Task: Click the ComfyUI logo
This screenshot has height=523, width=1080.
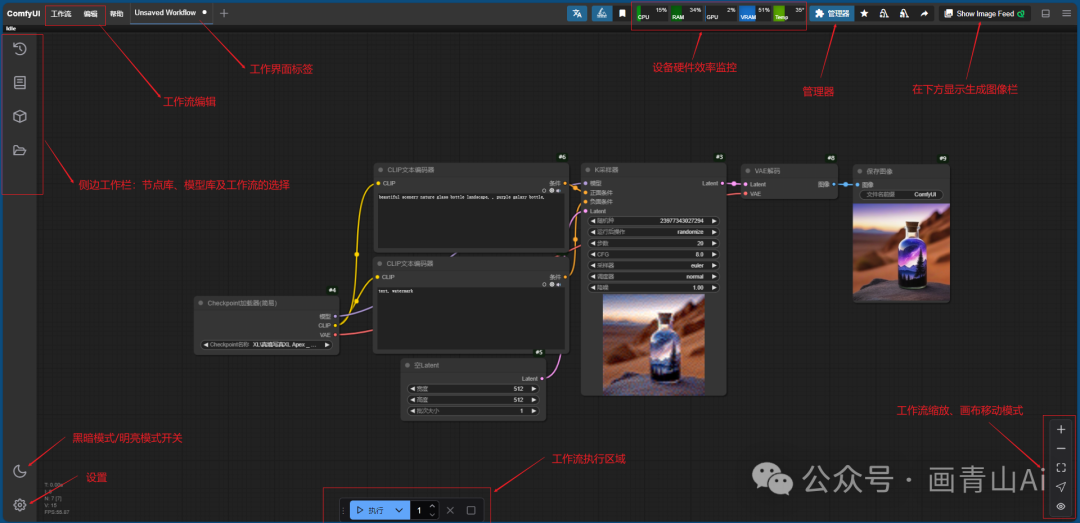Action: tap(23, 13)
